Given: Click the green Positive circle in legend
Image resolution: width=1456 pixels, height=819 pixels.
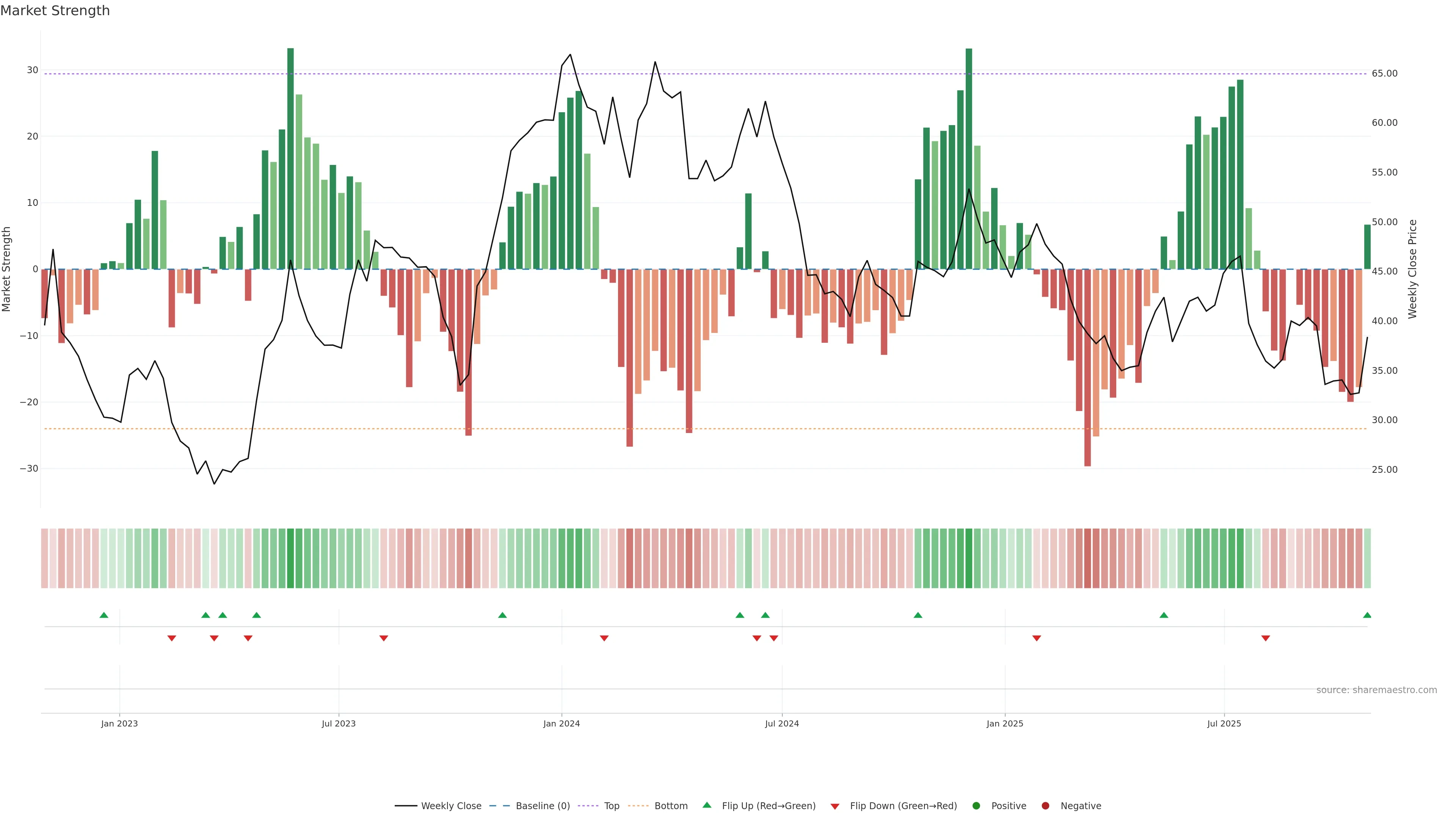Looking at the screenshot, I should click(x=976, y=806).
